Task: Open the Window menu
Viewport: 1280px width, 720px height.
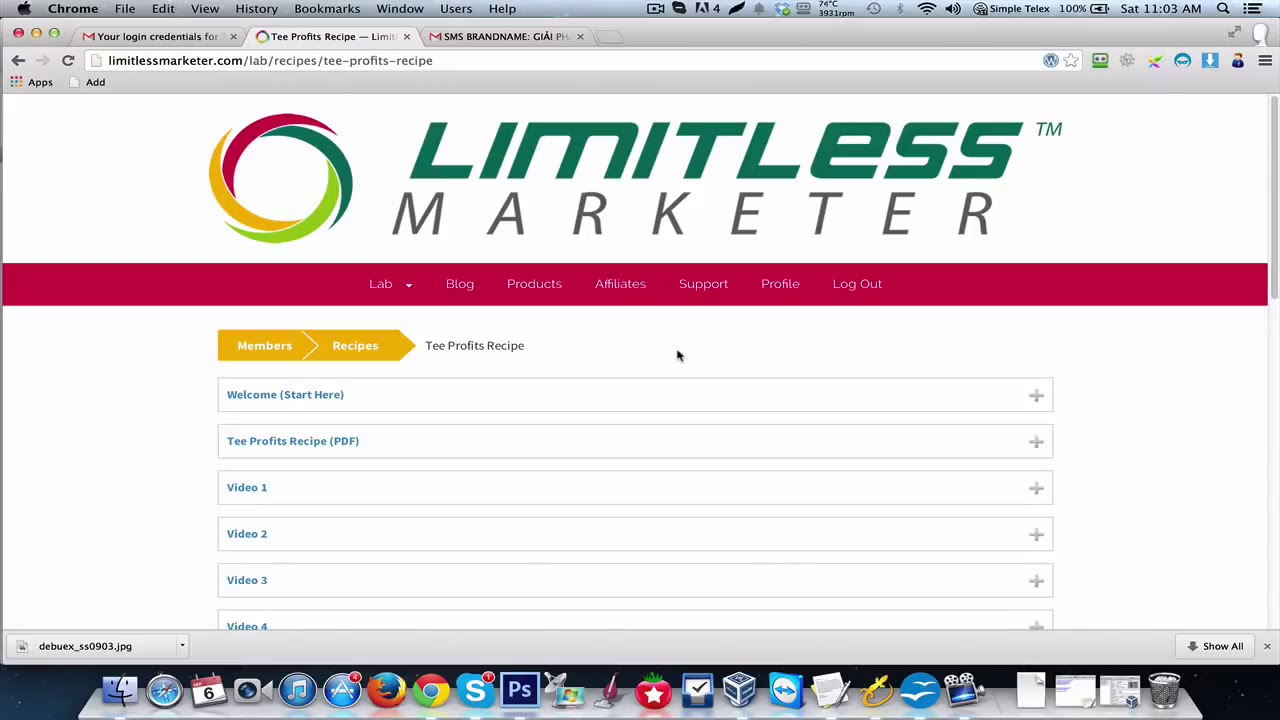Action: tap(400, 9)
